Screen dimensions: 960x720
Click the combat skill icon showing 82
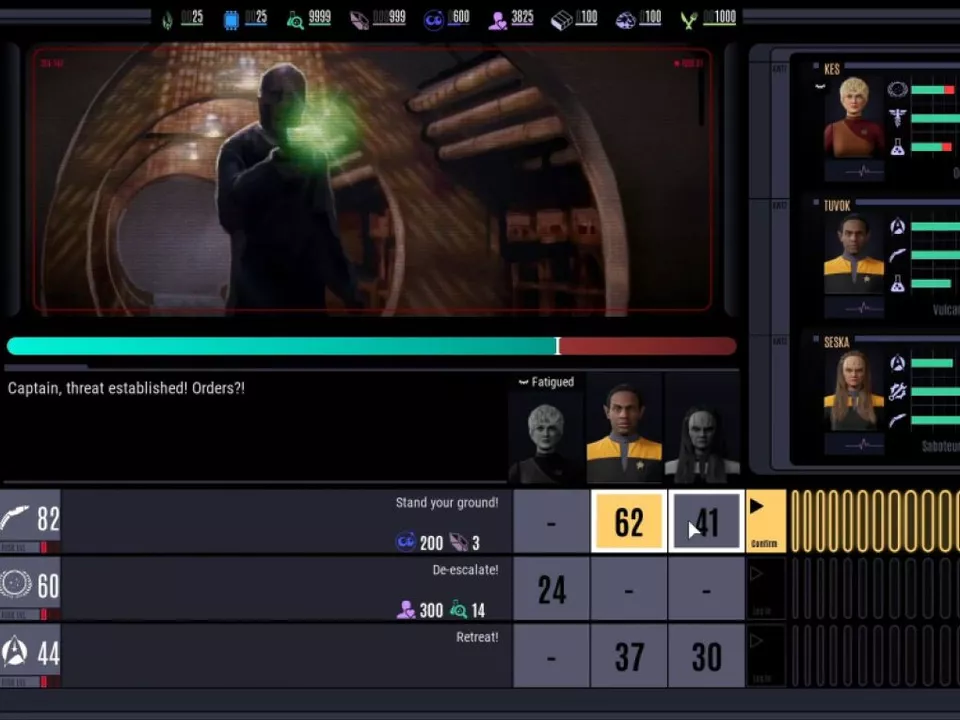[15, 518]
